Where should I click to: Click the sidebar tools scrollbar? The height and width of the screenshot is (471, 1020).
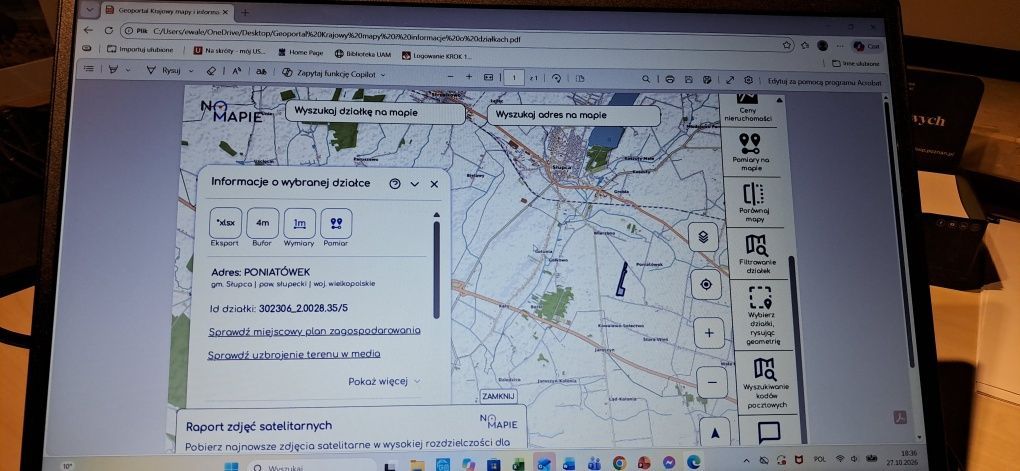pyautogui.click(x=797, y=348)
